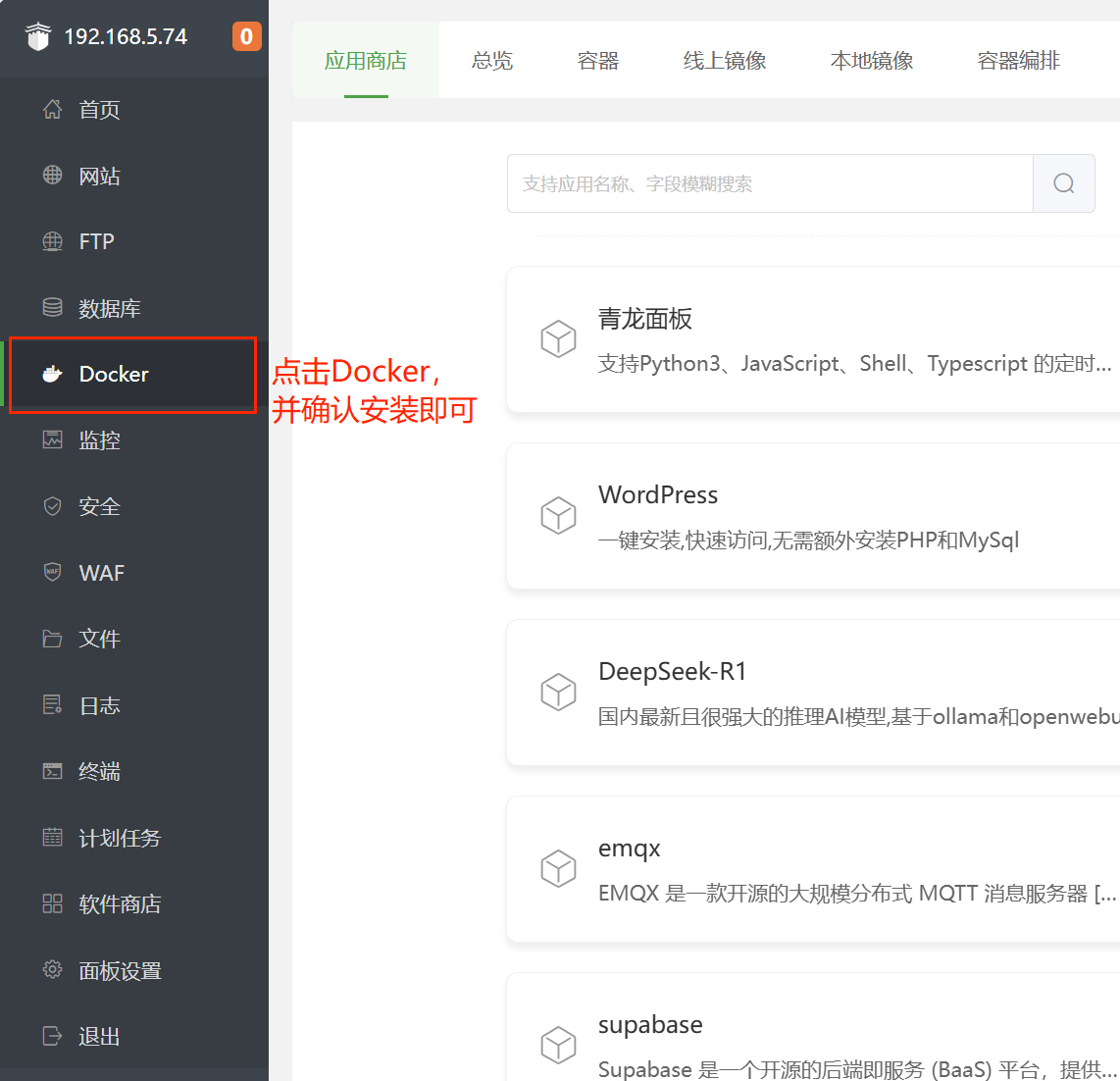Screen dimensions: 1120x1081
Task: Click the cube icon of 青龙面板 app
Action: 558,338
